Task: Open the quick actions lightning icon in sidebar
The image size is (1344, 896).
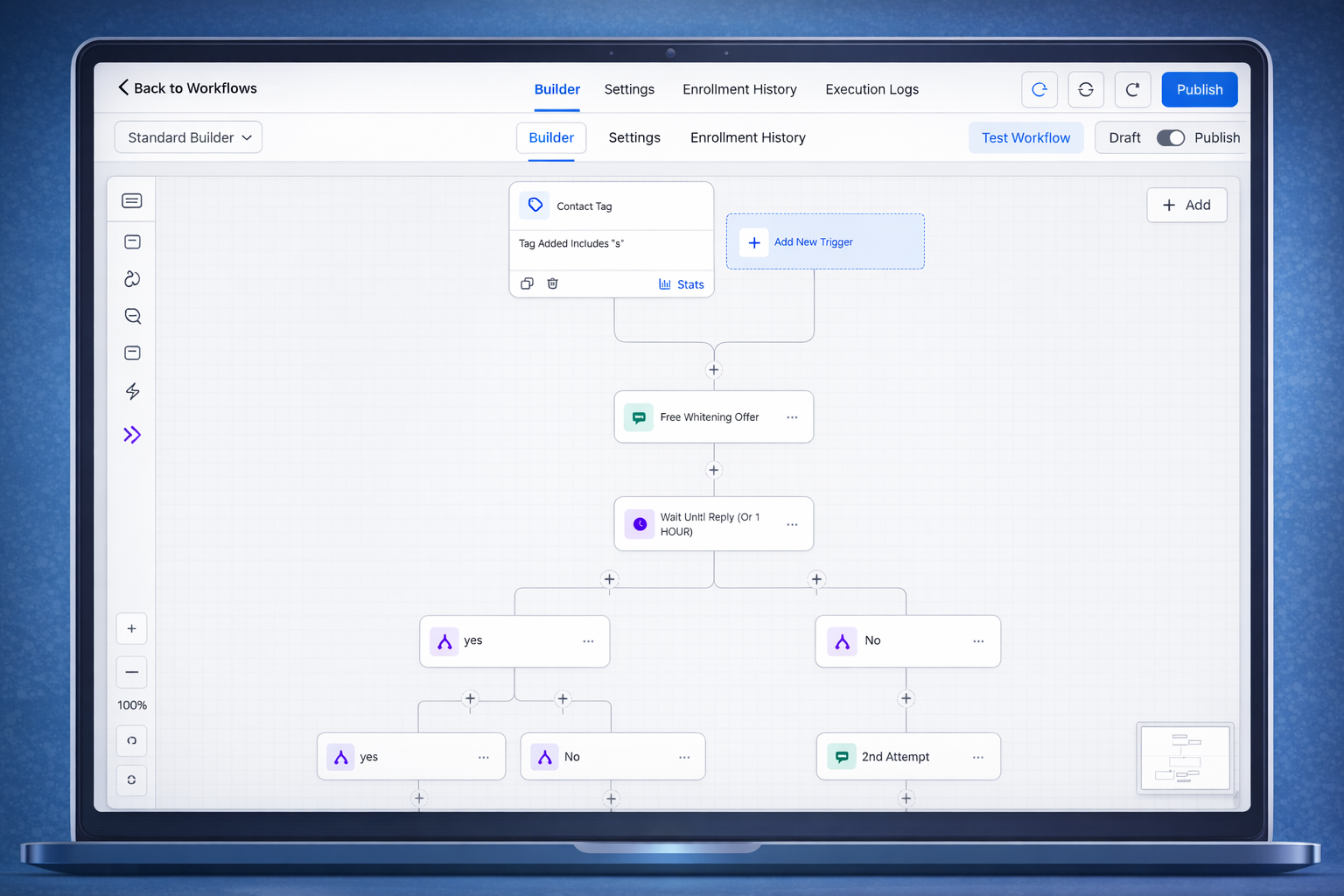Action: (x=132, y=391)
